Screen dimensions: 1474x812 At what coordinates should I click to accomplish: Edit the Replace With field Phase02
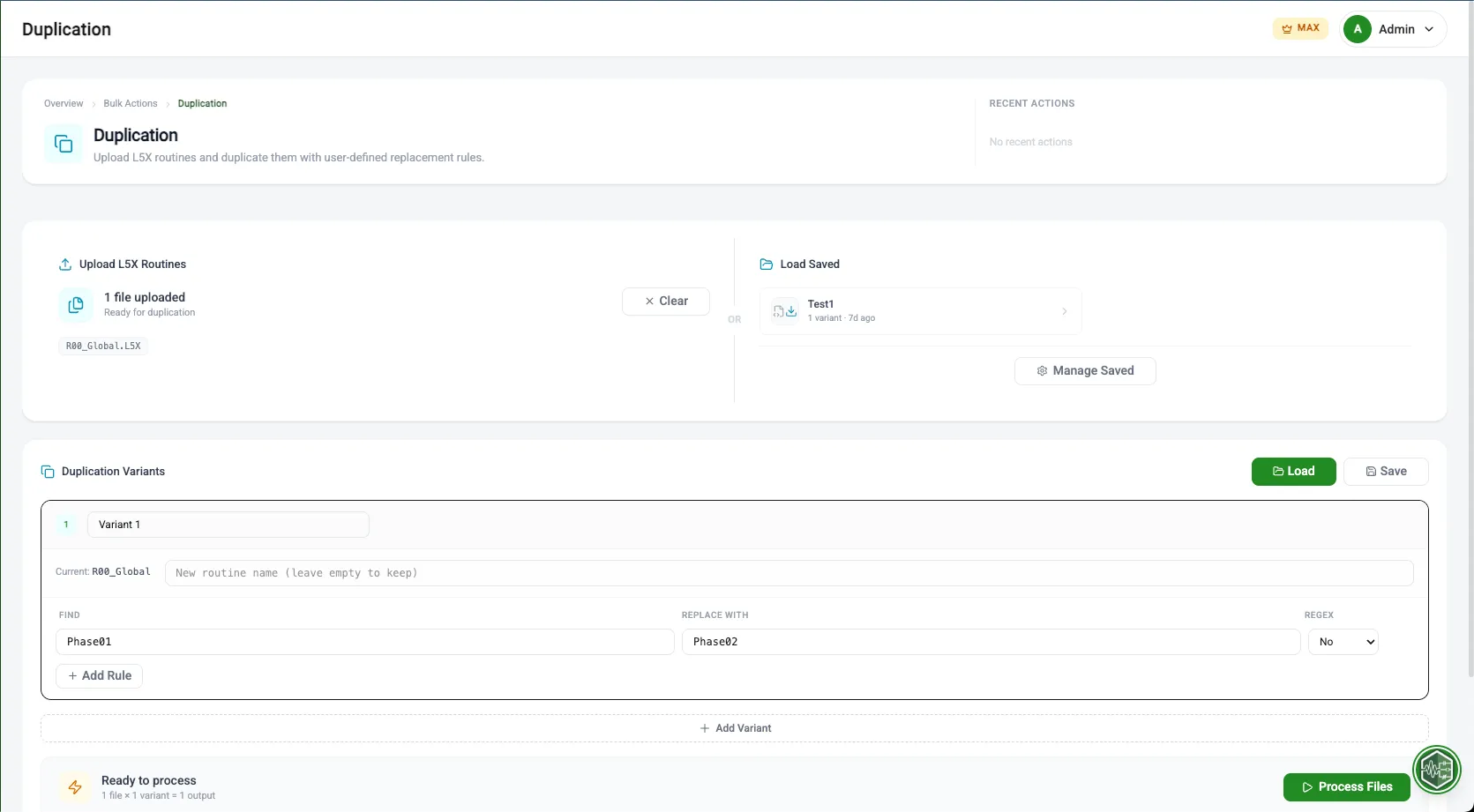coord(991,642)
